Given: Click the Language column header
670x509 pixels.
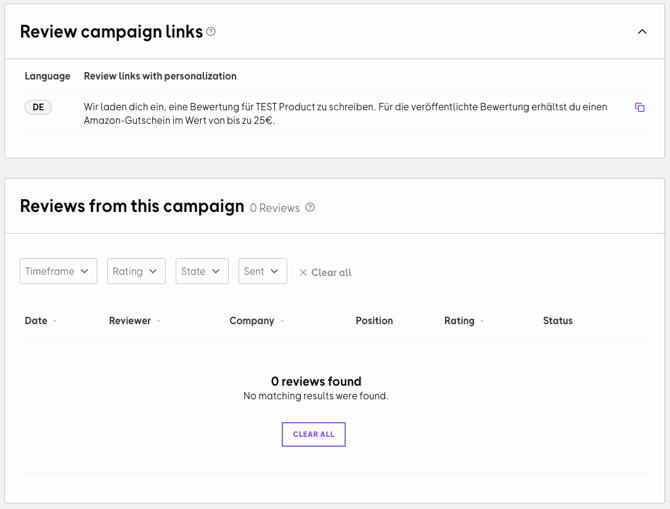Looking at the screenshot, I should point(47,76).
